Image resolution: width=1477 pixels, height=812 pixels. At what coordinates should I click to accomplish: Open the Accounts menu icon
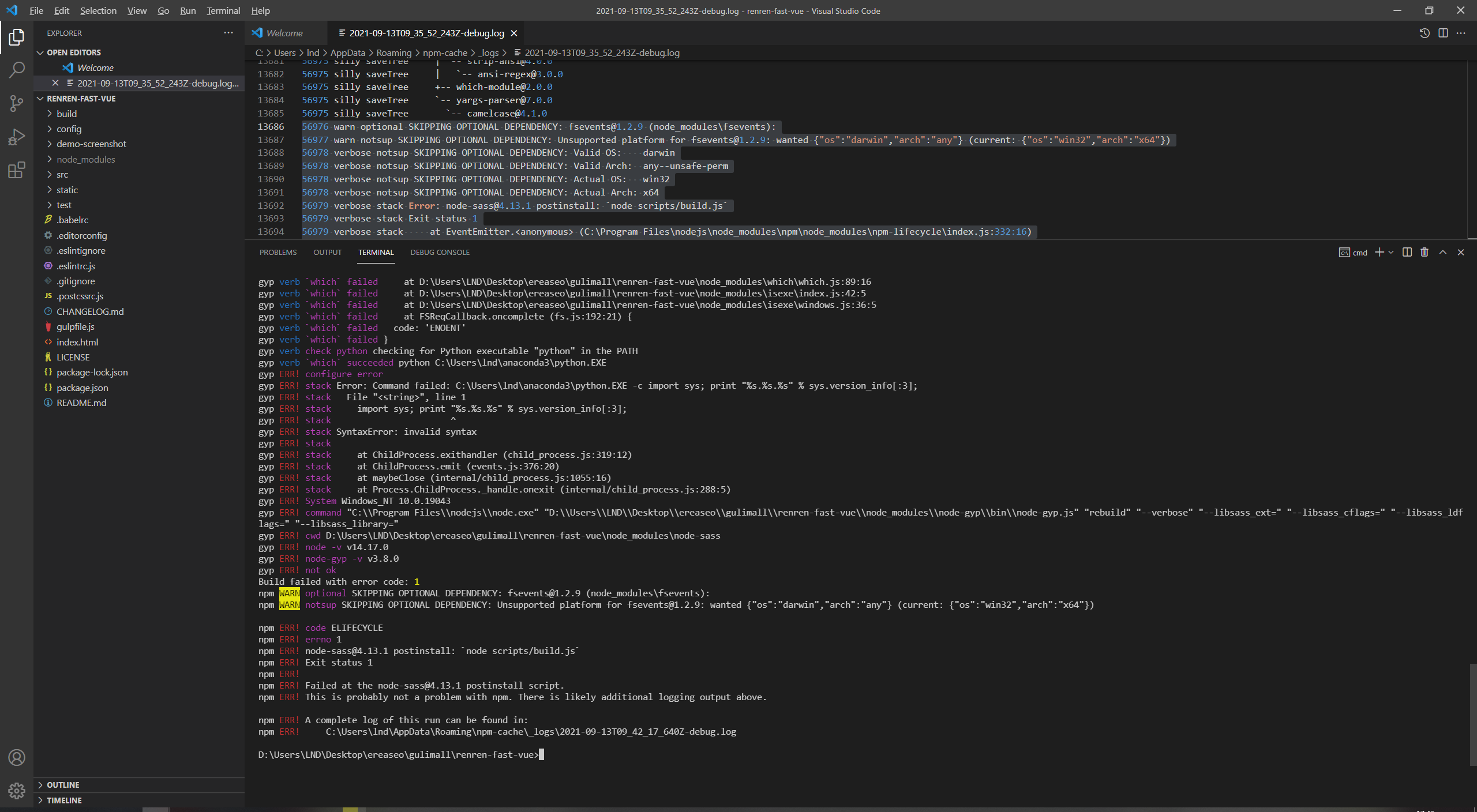coord(17,757)
